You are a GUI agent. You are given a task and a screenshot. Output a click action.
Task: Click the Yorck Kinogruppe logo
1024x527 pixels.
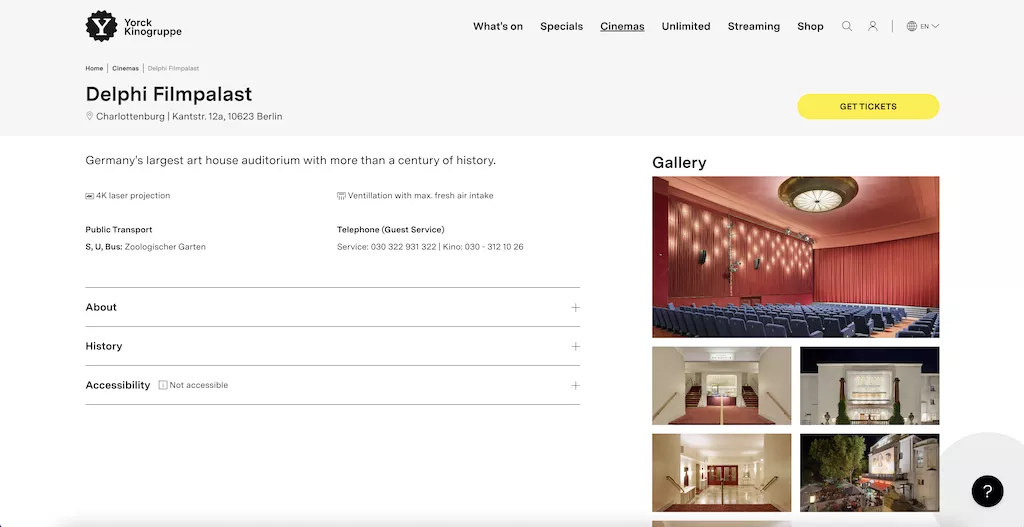point(134,27)
